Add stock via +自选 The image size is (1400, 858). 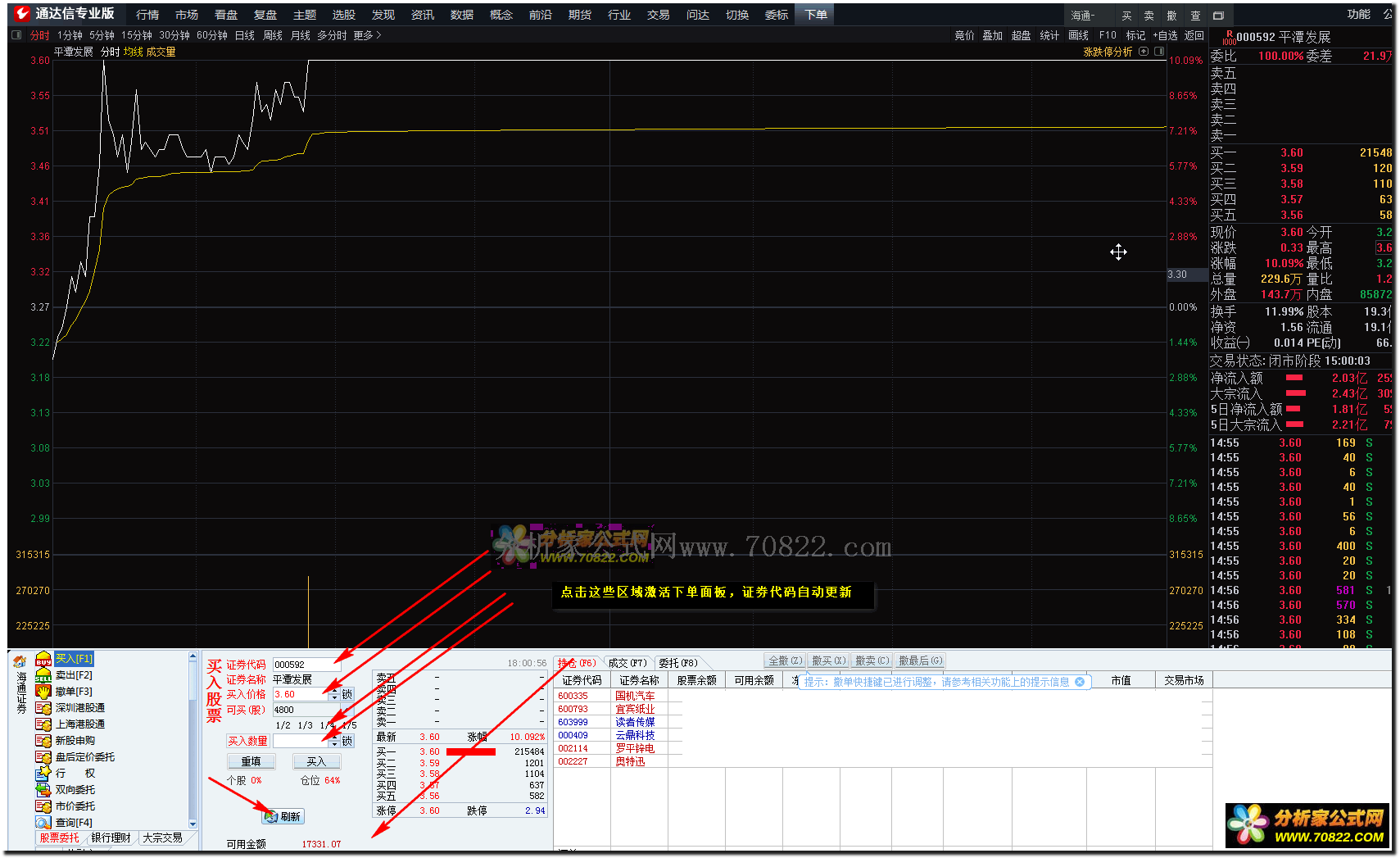pyautogui.click(x=1165, y=35)
